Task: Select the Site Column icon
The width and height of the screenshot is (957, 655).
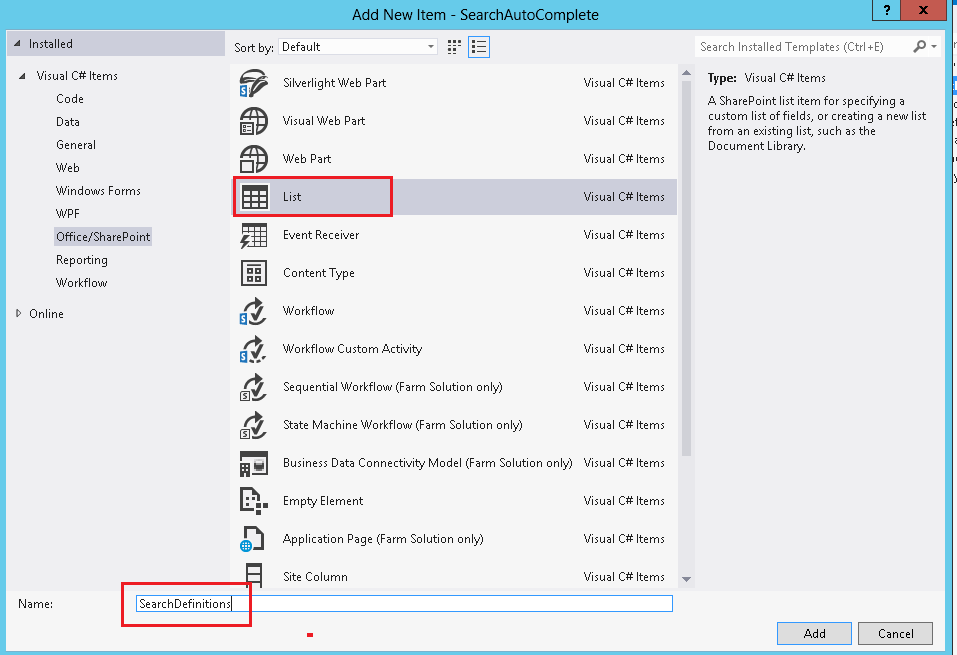Action: click(x=253, y=575)
